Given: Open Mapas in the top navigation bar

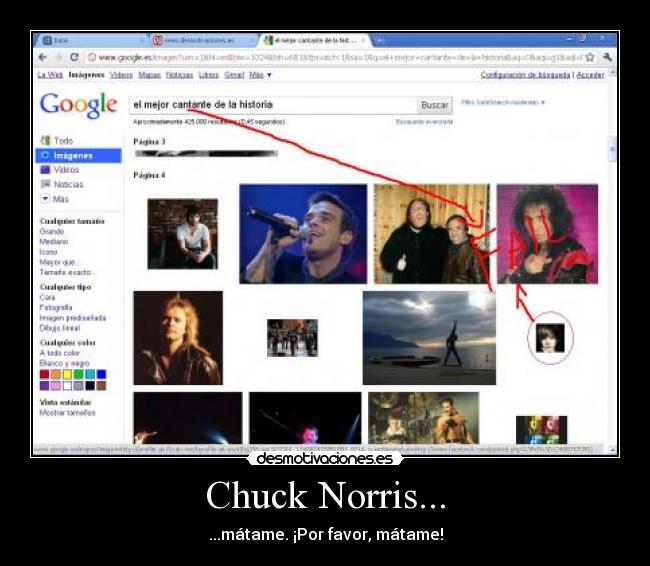Looking at the screenshot, I should click(x=149, y=75).
